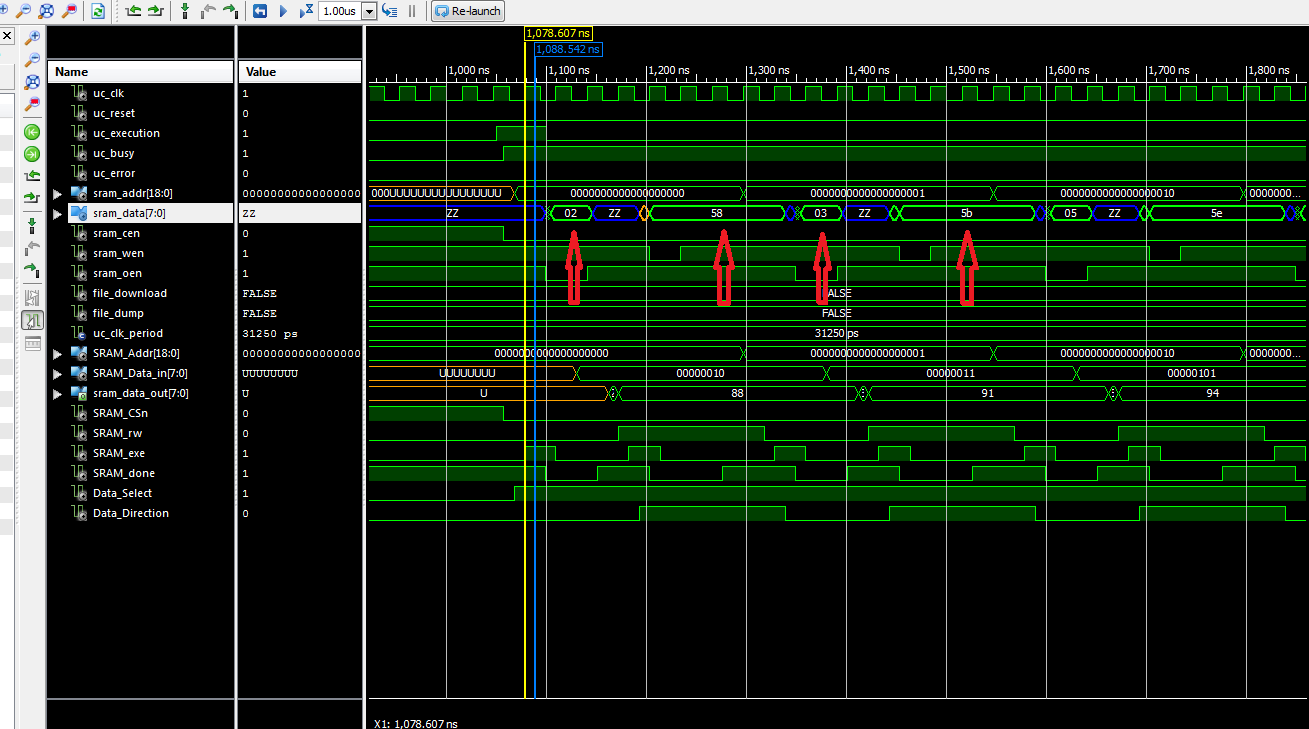Step the simulation one line
This screenshot has height=729, width=1309.
[x=390, y=11]
